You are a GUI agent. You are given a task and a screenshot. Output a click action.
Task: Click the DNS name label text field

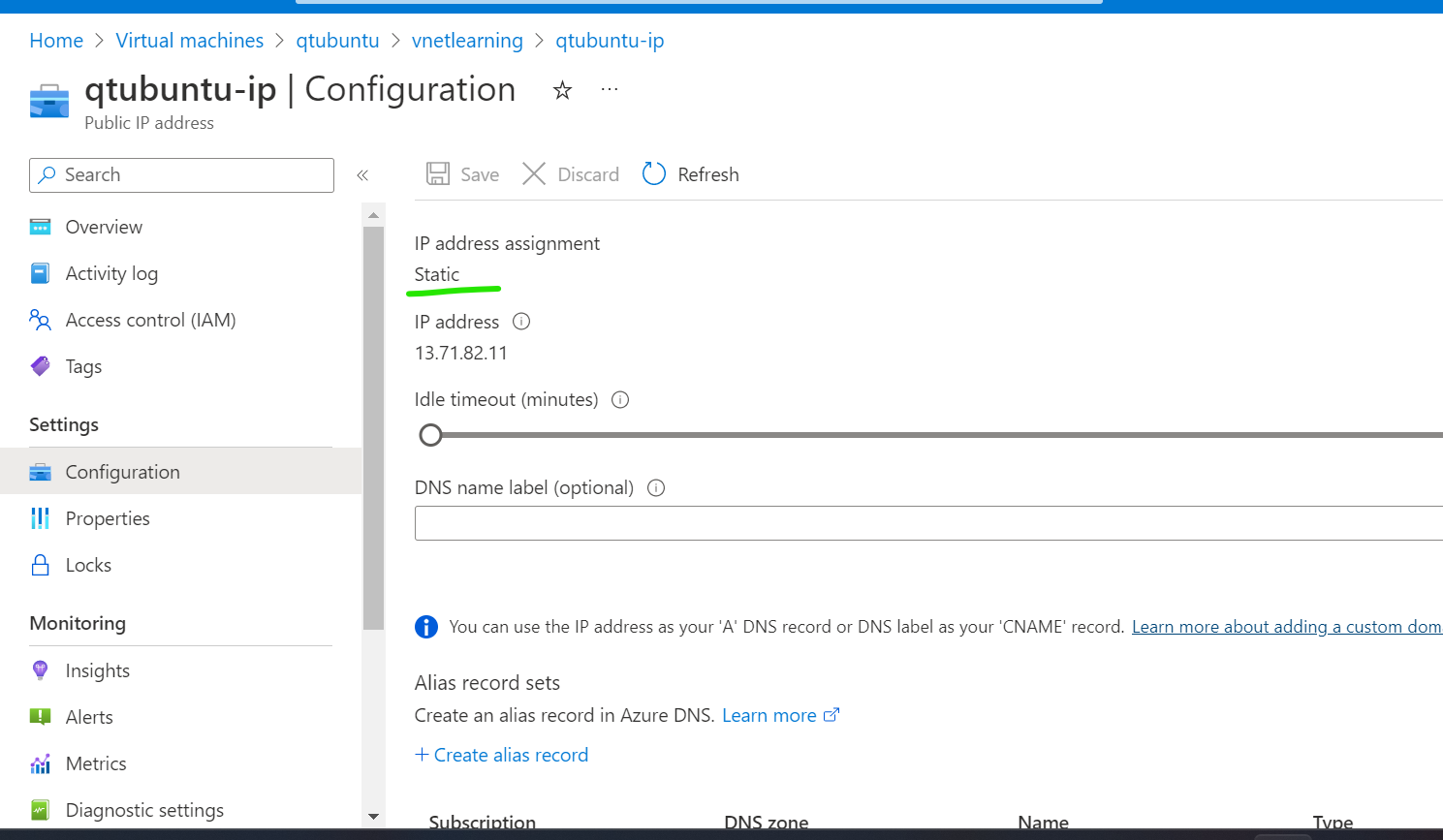(921, 523)
